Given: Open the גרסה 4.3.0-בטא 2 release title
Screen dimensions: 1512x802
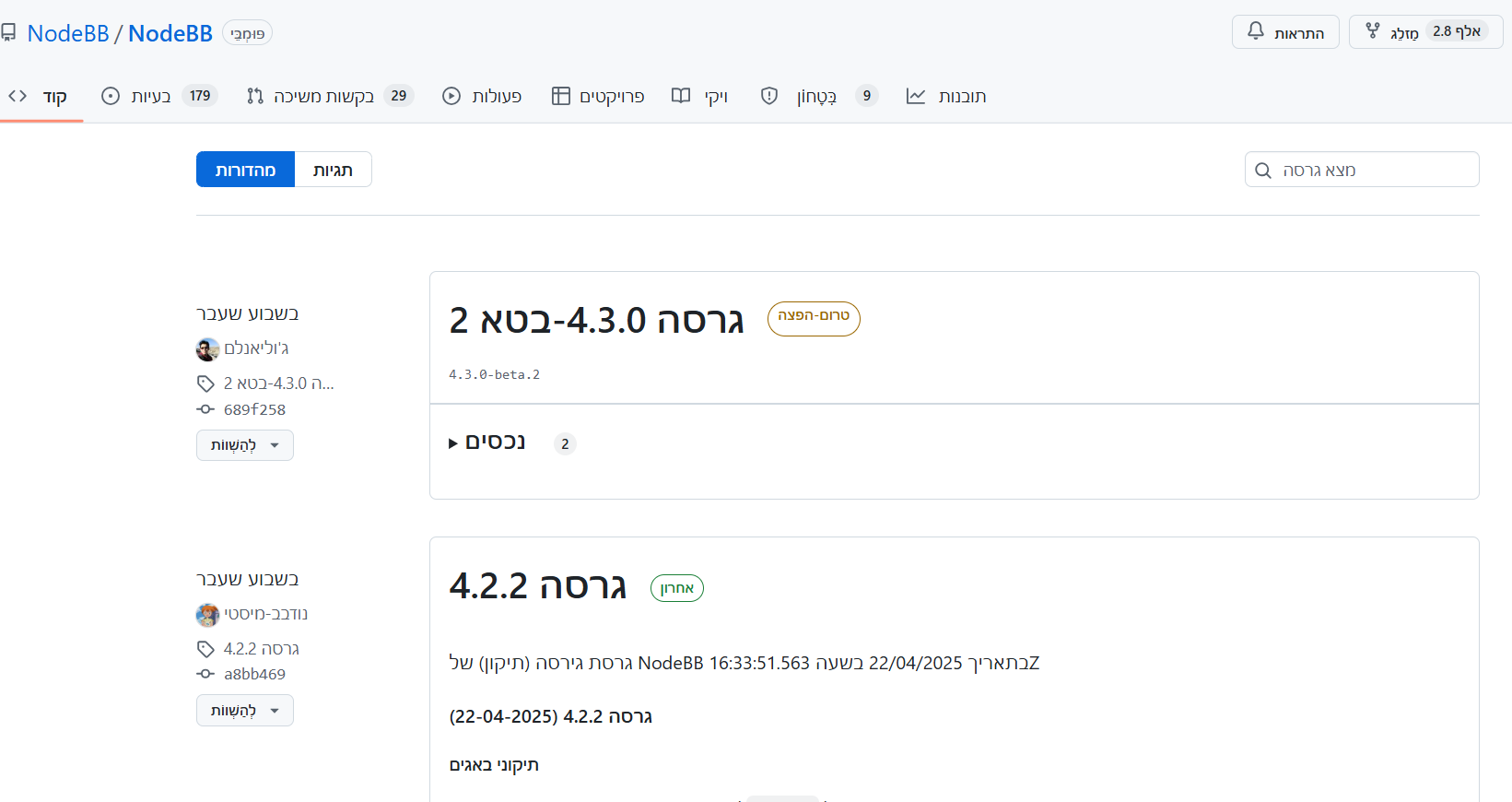Looking at the screenshot, I should coord(596,321).
